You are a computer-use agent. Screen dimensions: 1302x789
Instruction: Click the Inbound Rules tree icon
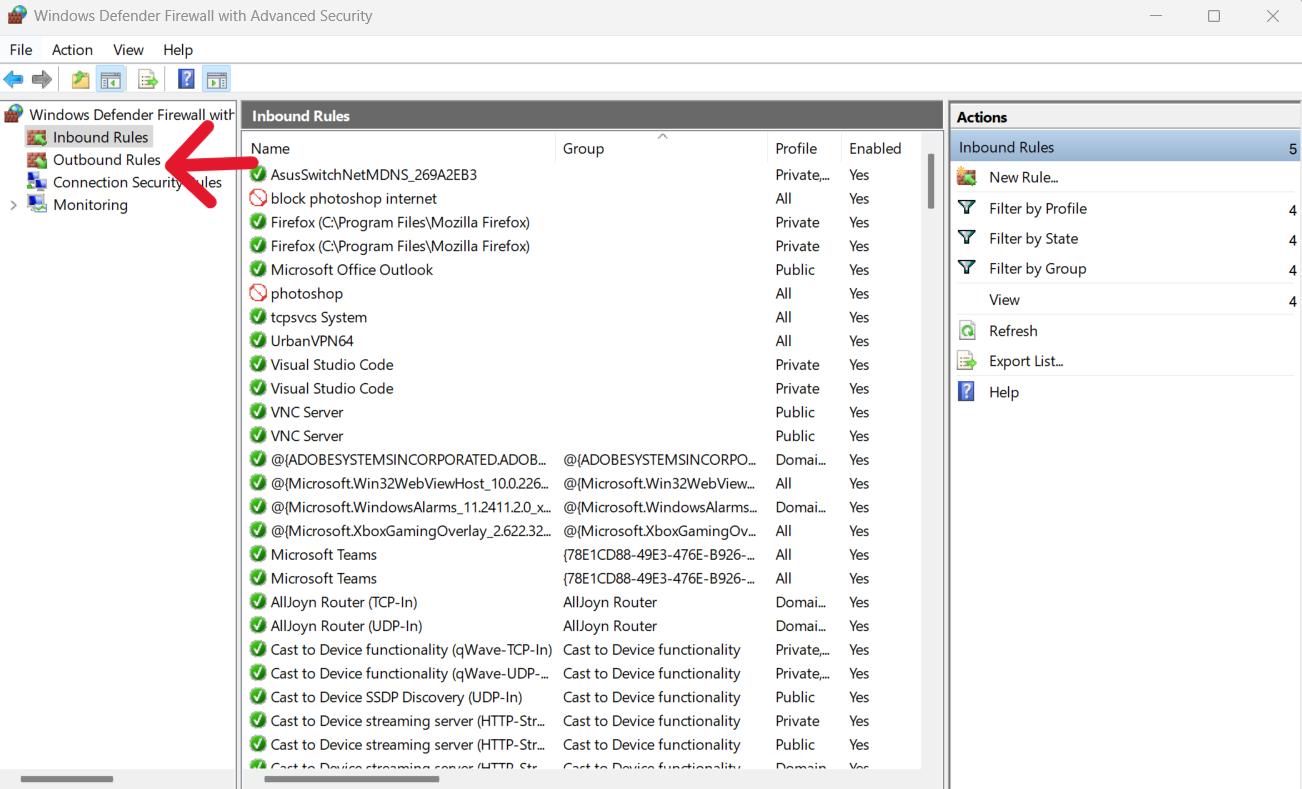pyautogui.click(x=37, y=137)
